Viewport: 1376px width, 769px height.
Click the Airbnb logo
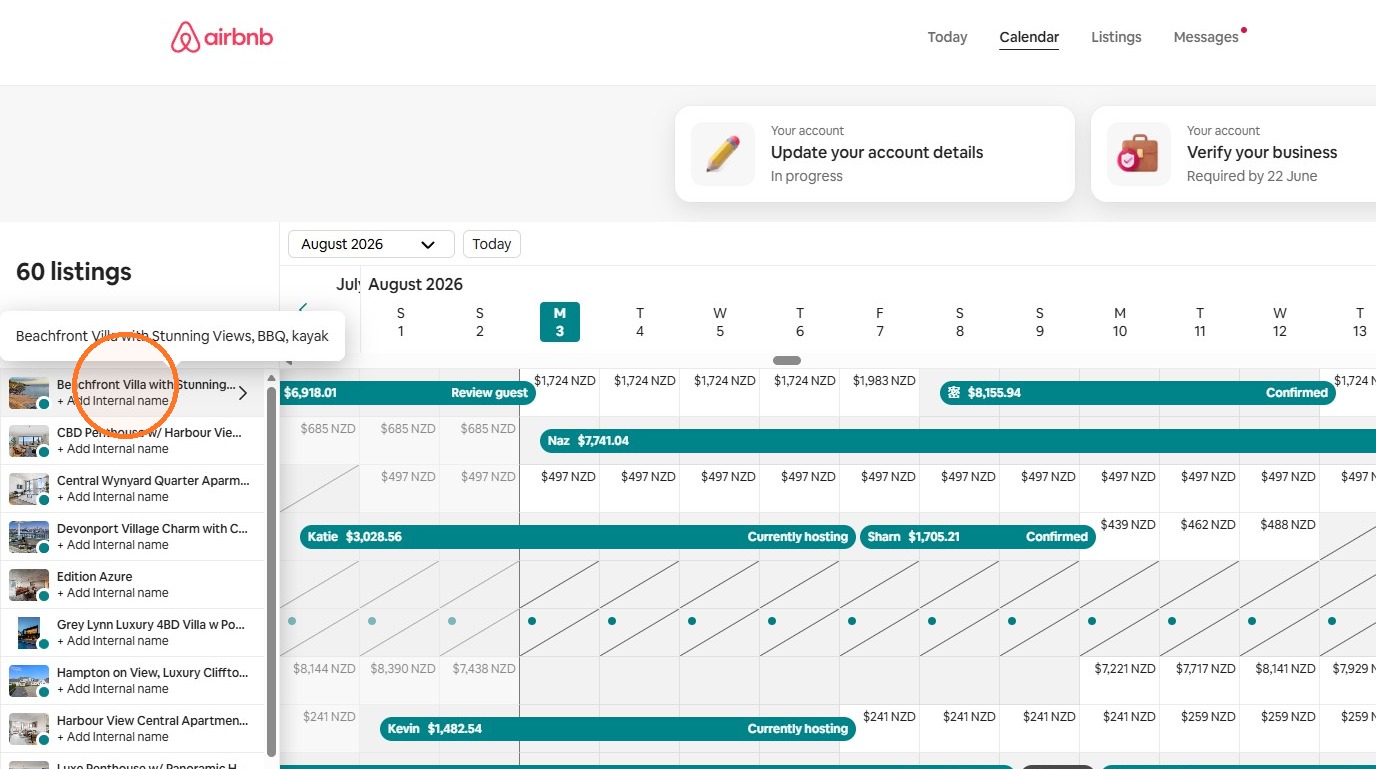point(222,38)
